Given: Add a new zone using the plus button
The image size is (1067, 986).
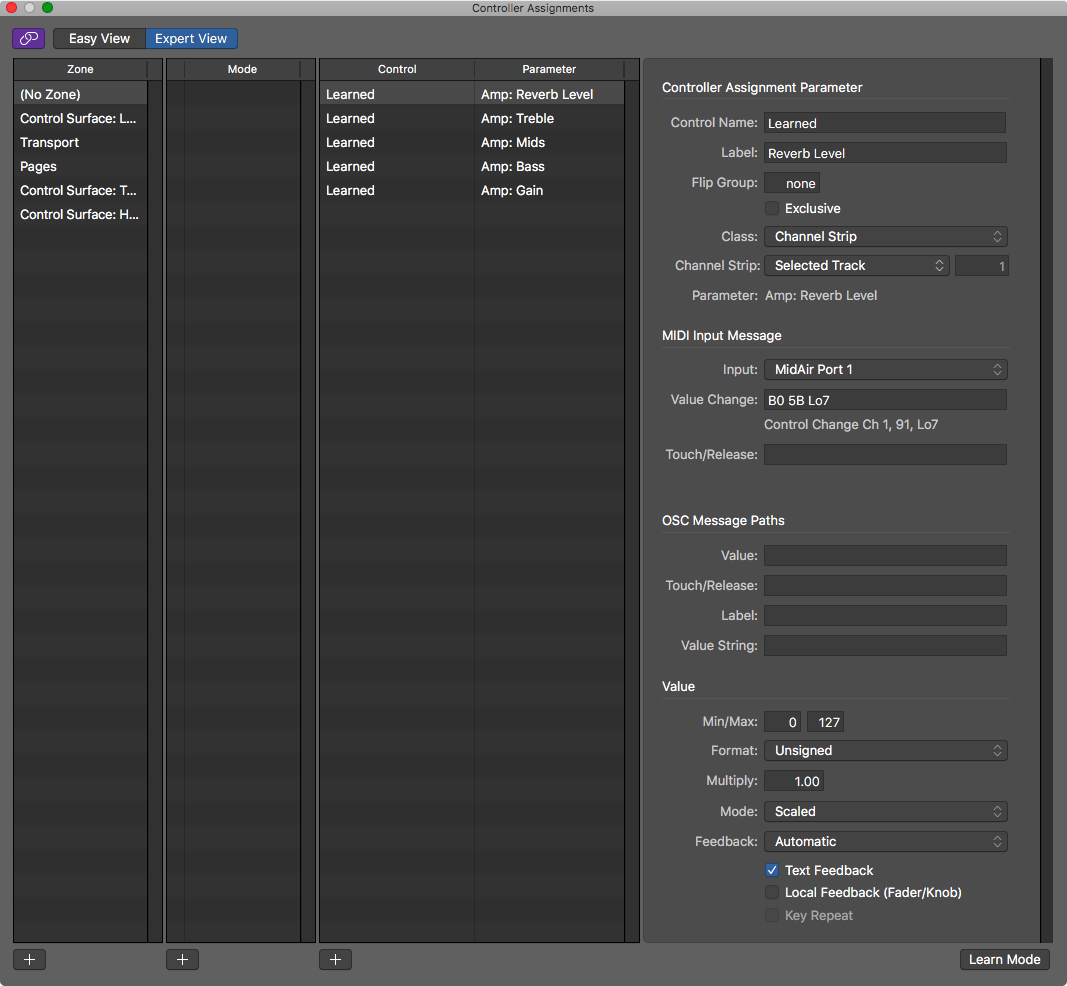Looking at the screenshot, I should coord(29,959).
